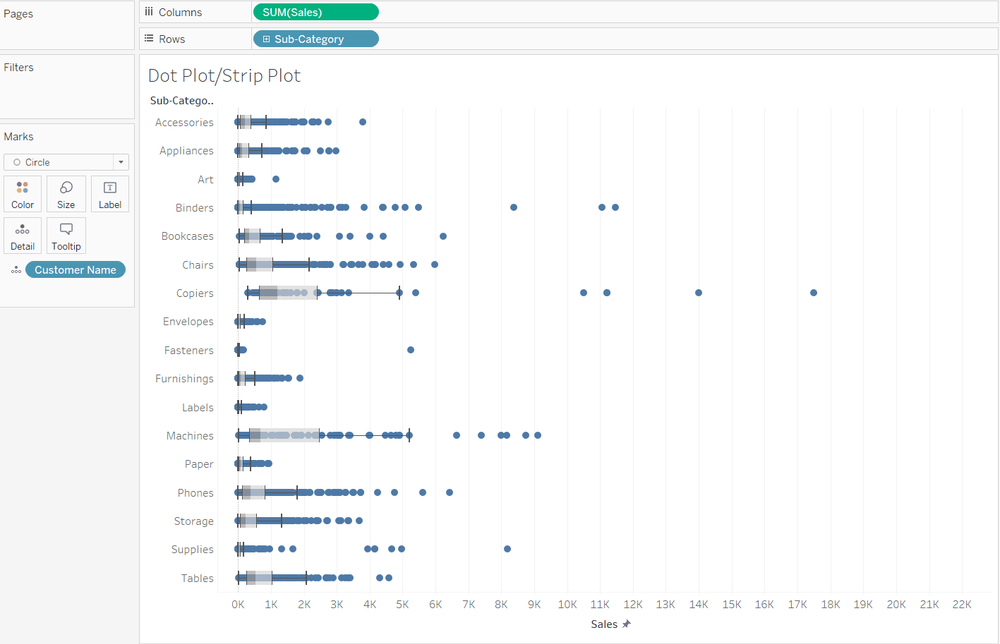This screenshot has height=644, width=1000.
Task: Open the Label marks card
Action: click(x=110, y=194)
